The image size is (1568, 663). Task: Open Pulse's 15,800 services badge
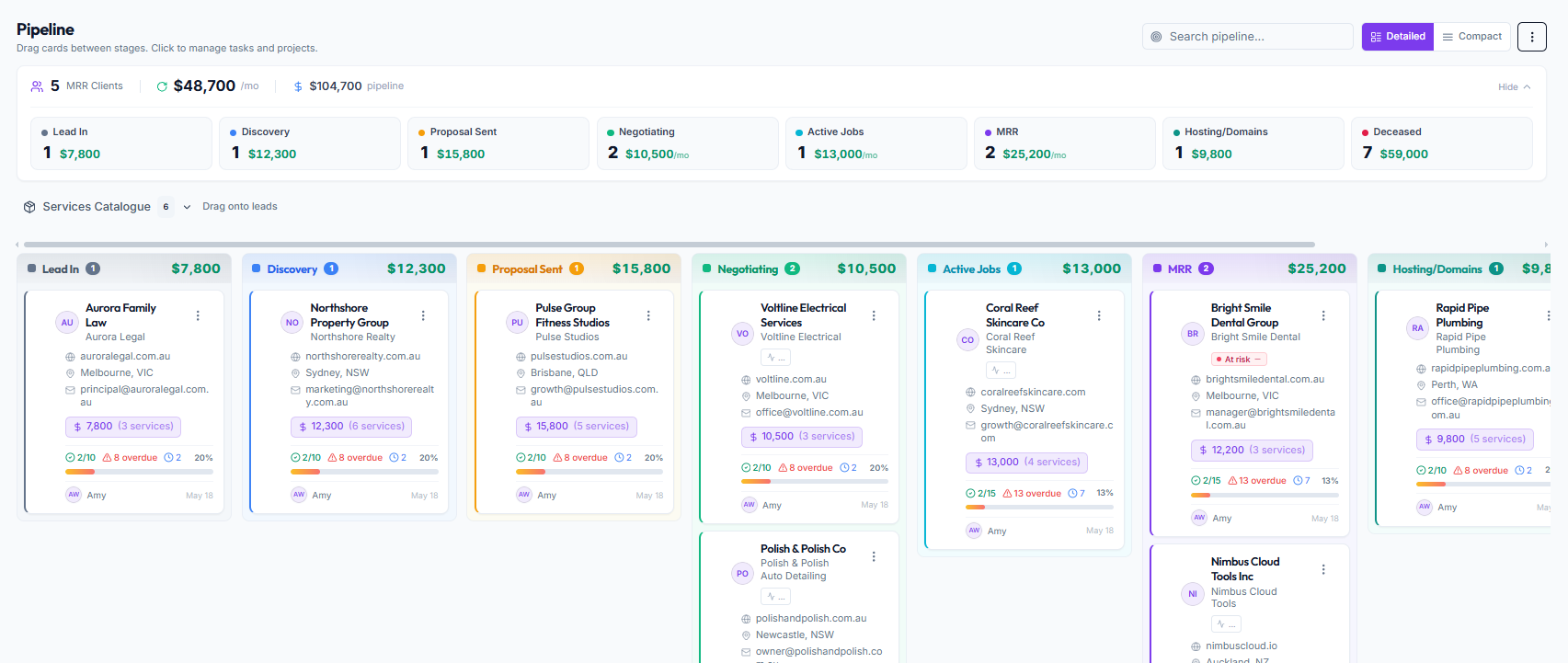click(577, 427)
